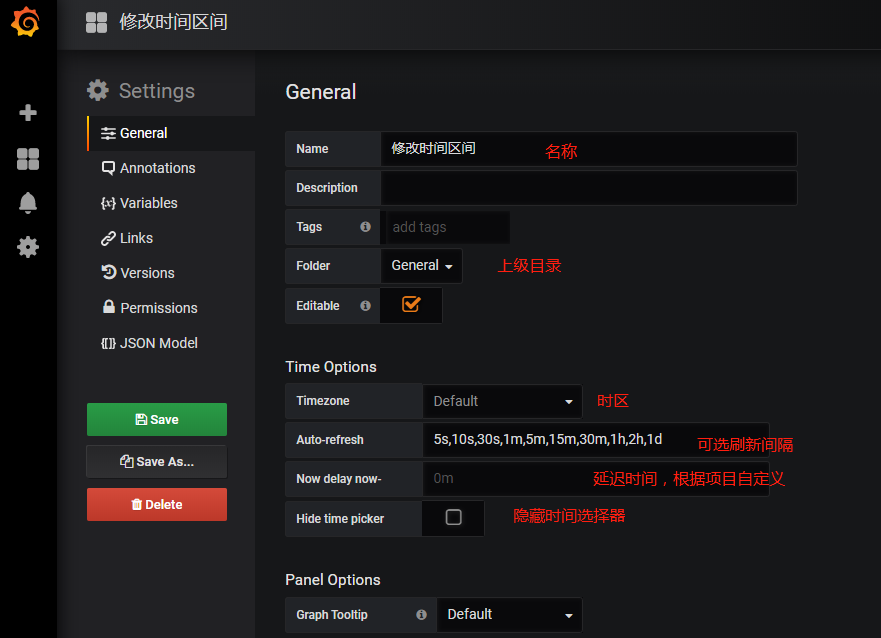Enable the Hide time picker checkbox
The image size is (881, 638).
pos(453,517)
